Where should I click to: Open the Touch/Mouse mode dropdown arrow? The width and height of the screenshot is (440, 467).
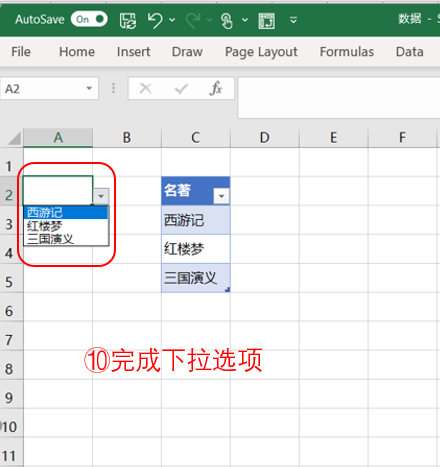coord(245,20)
